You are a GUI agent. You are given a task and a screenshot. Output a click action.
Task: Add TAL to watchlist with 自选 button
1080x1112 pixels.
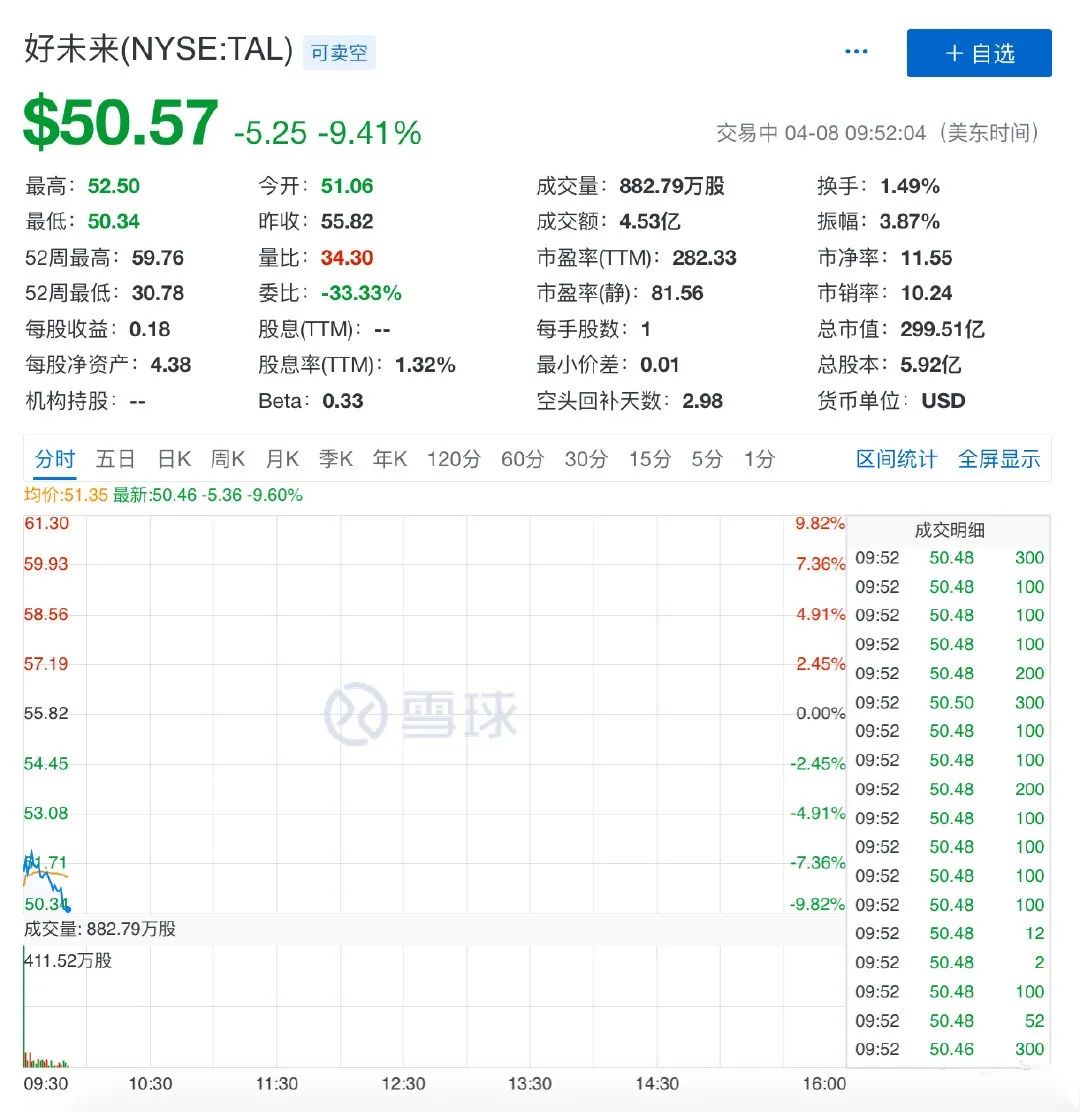pyautogui.click(x=979, y=52)
